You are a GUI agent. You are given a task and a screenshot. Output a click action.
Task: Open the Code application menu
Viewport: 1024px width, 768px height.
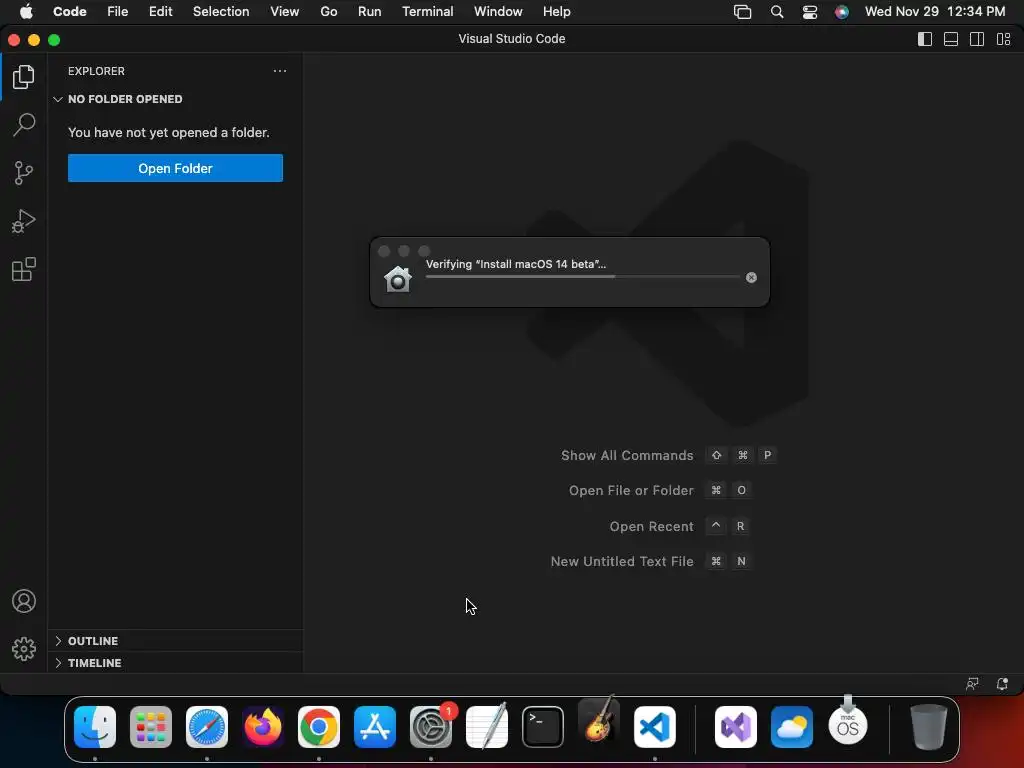coord(70,12)
